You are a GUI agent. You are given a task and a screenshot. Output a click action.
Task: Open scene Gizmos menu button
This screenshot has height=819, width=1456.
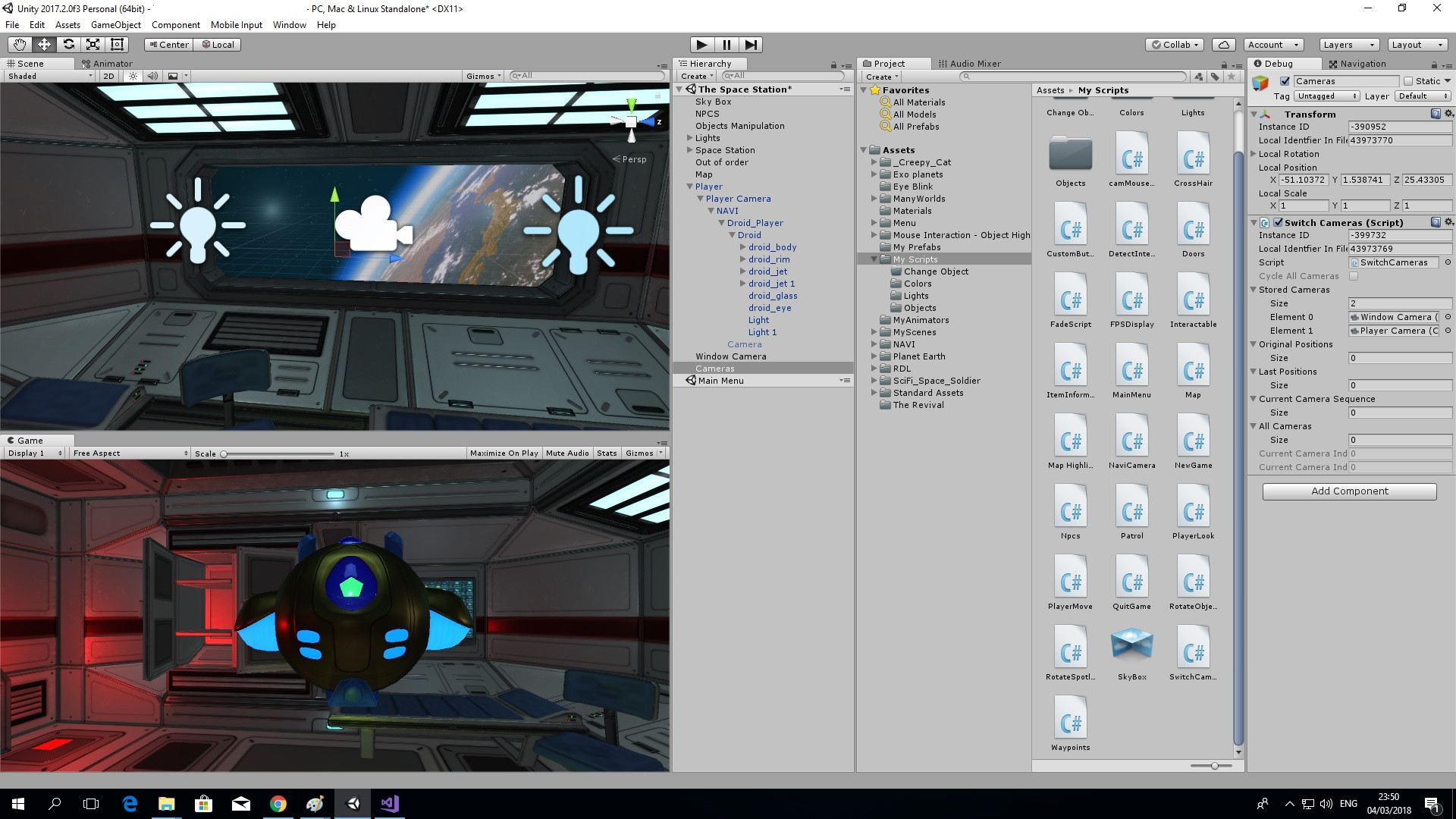point(484,76)
